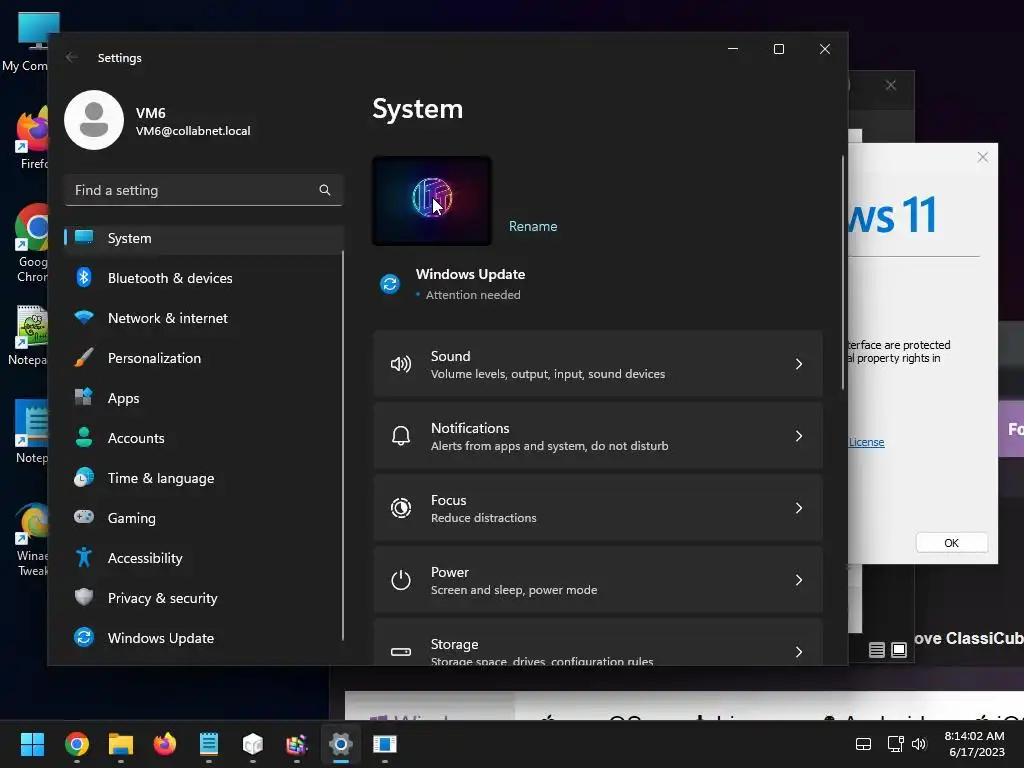
Task: Open Notepad from the taskbar
Action: 209,744
